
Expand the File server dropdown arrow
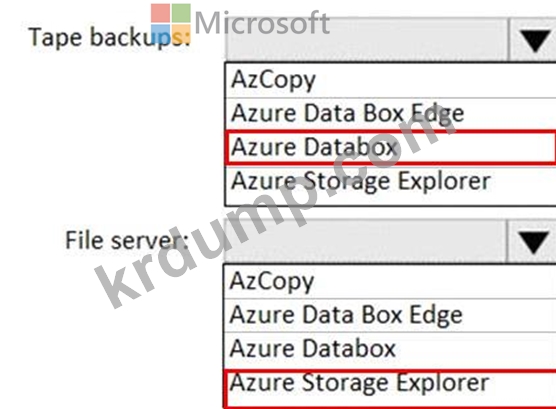(x=533, y=242)
